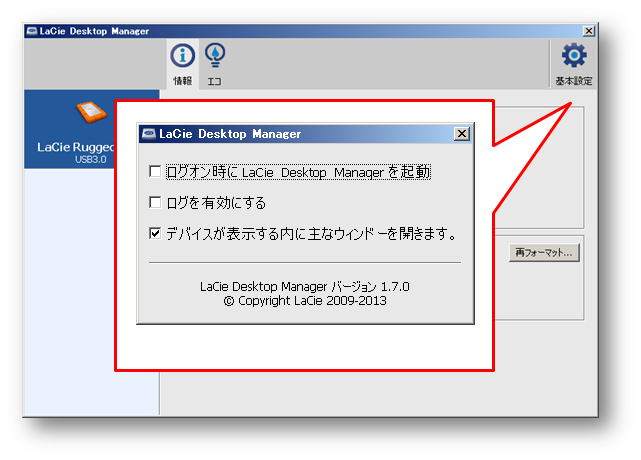The height and width of the screenshot is (460, 641).
Task: Click the USB3.0 label under LaCie Rugged
Action: [x=91, y=159]
